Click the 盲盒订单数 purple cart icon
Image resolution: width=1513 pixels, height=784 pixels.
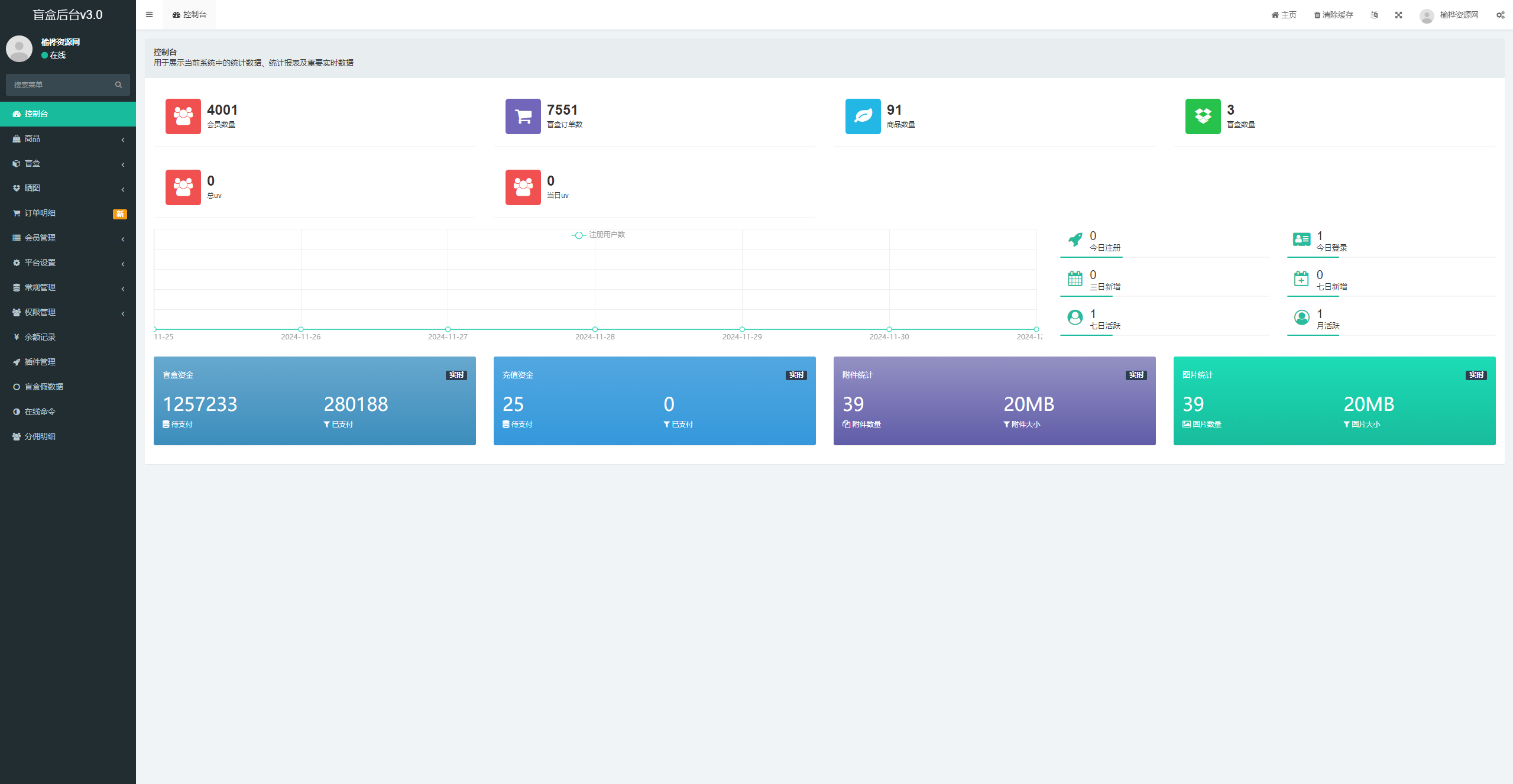(523, 116)
